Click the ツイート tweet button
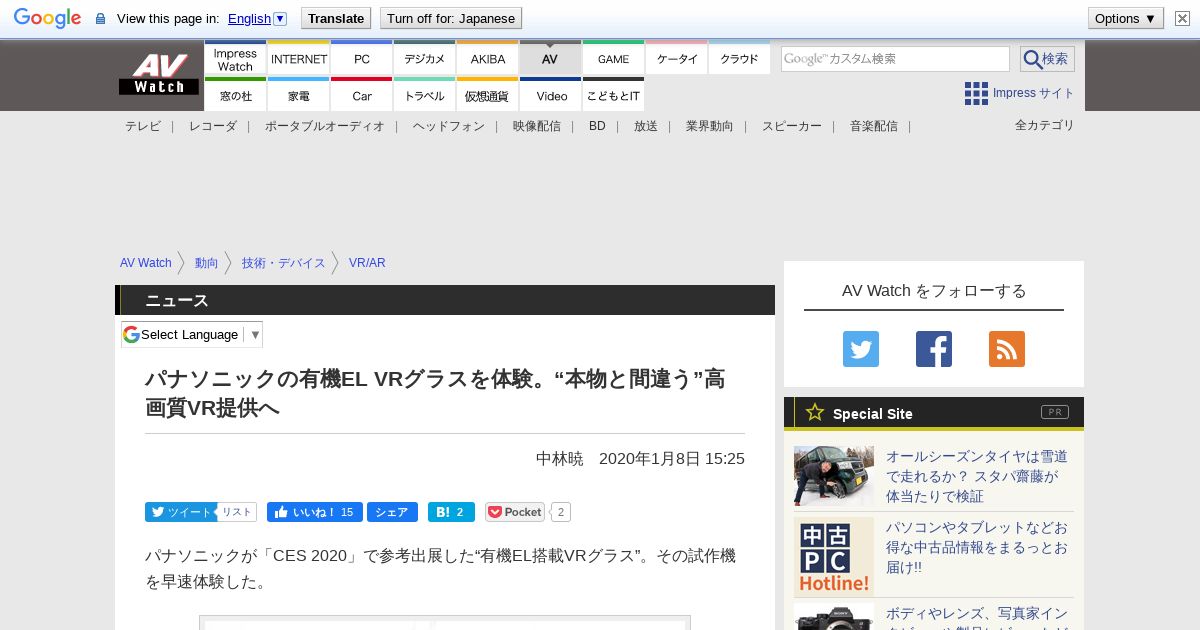1200x630 pixels. 180,512
